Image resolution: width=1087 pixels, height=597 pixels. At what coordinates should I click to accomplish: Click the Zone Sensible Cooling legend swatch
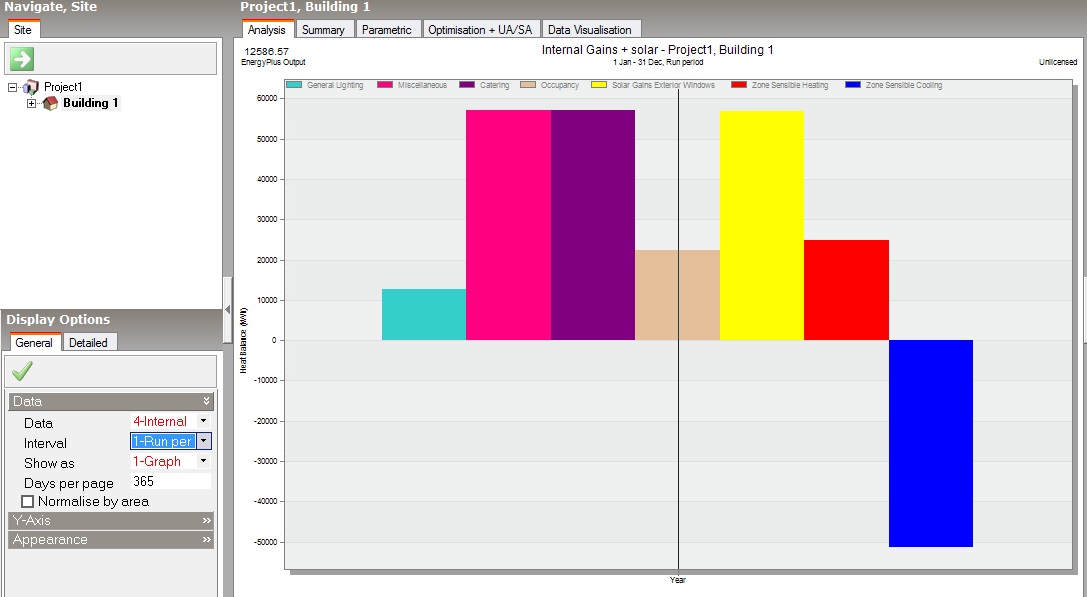[853, 85]
